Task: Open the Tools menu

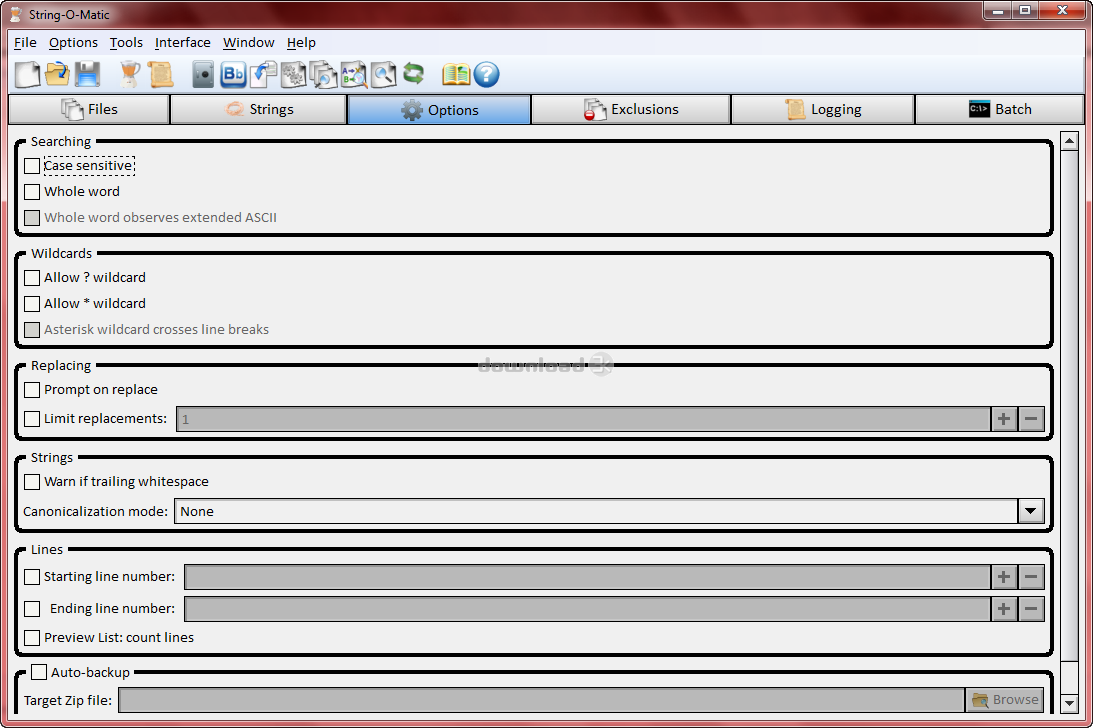Action: coord(126,43)
